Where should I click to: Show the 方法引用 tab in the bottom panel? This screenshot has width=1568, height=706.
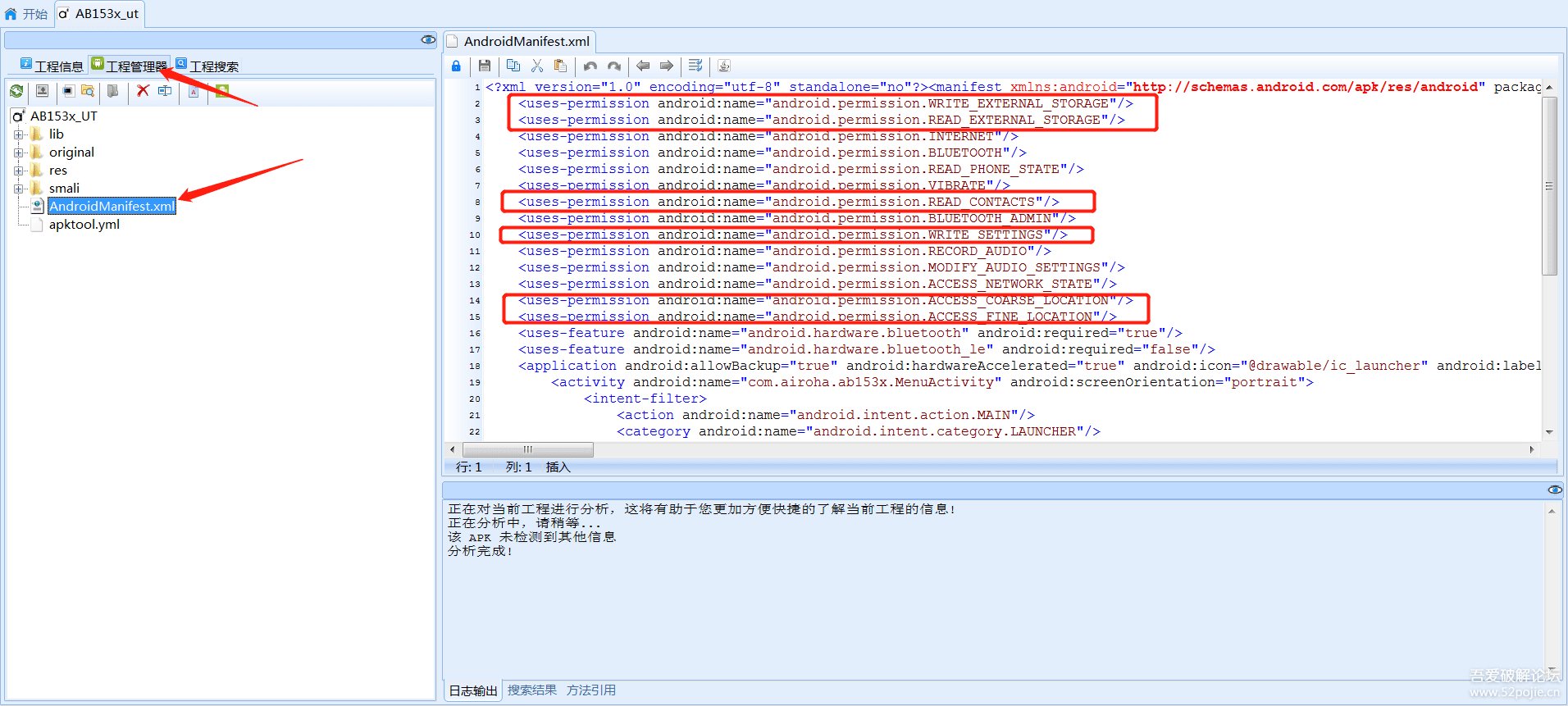[590, 690]
